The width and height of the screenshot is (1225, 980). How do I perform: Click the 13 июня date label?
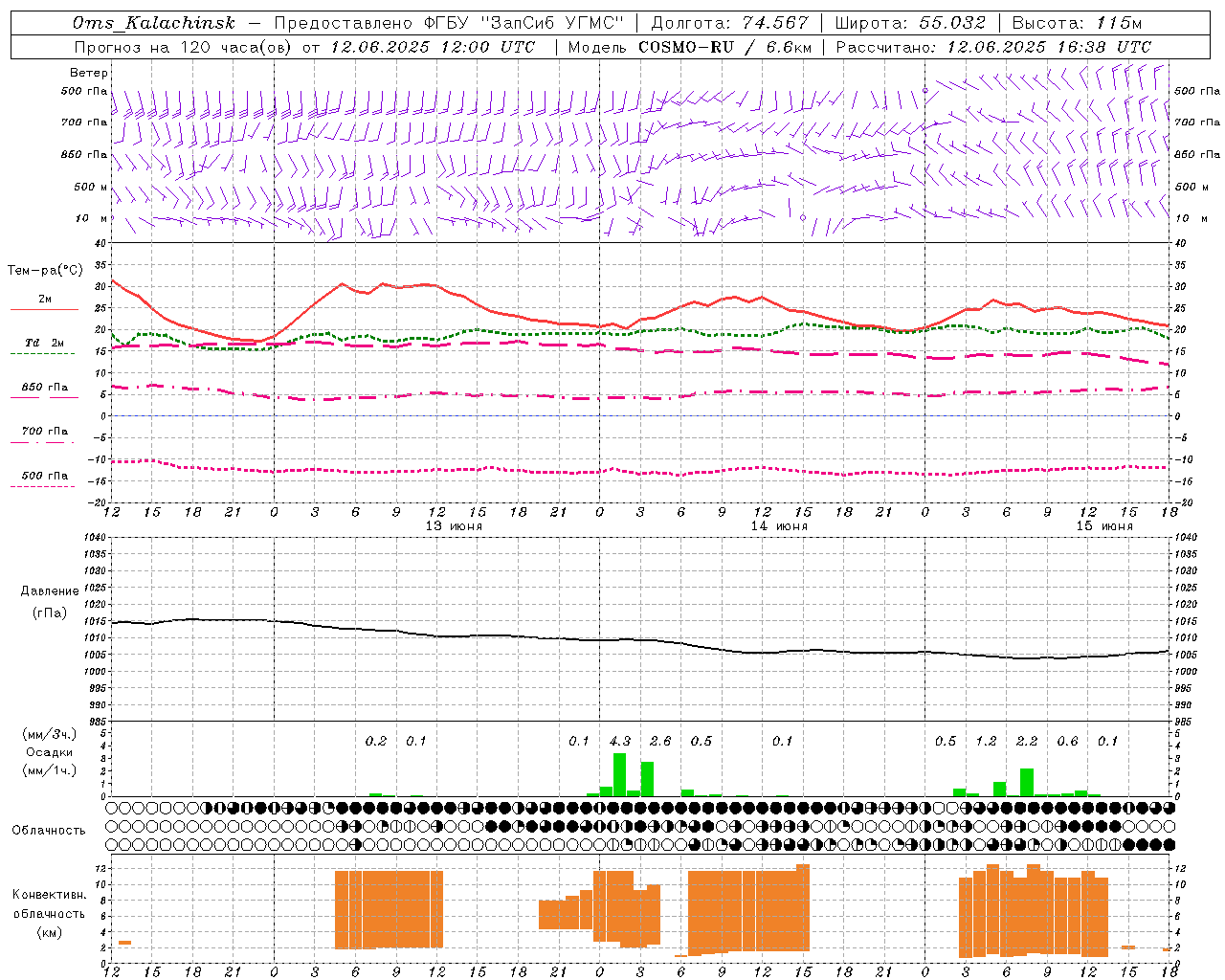point(454,526)
